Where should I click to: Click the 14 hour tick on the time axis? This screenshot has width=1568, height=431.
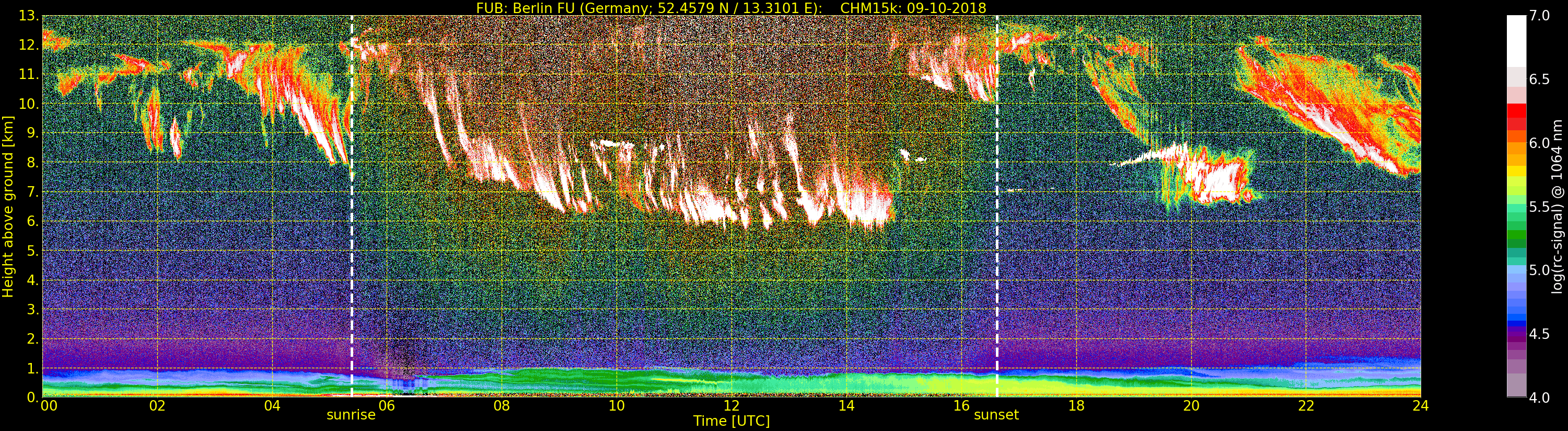click(x=846, y=406)
